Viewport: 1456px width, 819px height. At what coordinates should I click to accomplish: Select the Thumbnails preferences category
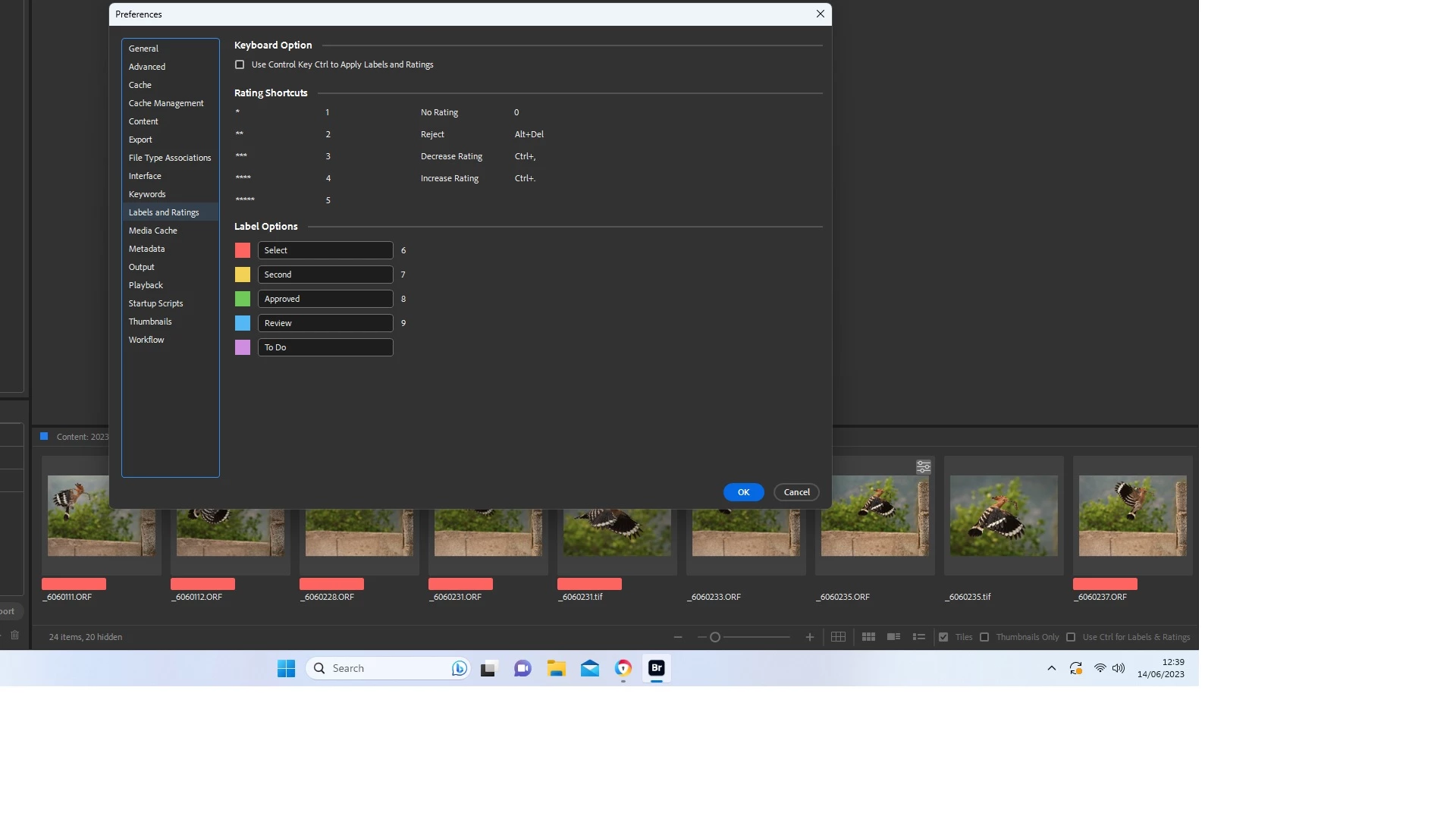tap(150, 322)
